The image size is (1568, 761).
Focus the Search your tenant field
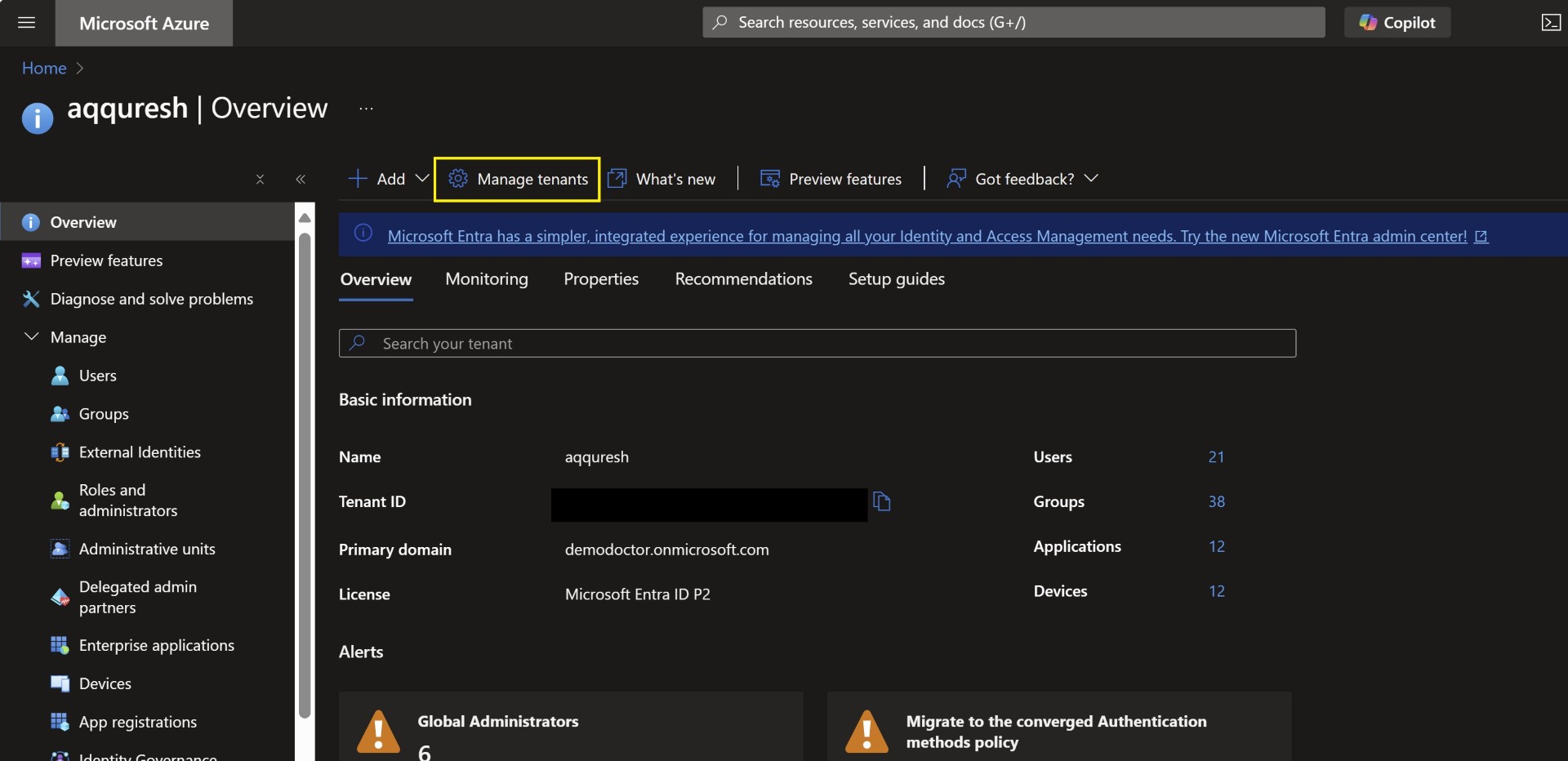tap(817, 343)
